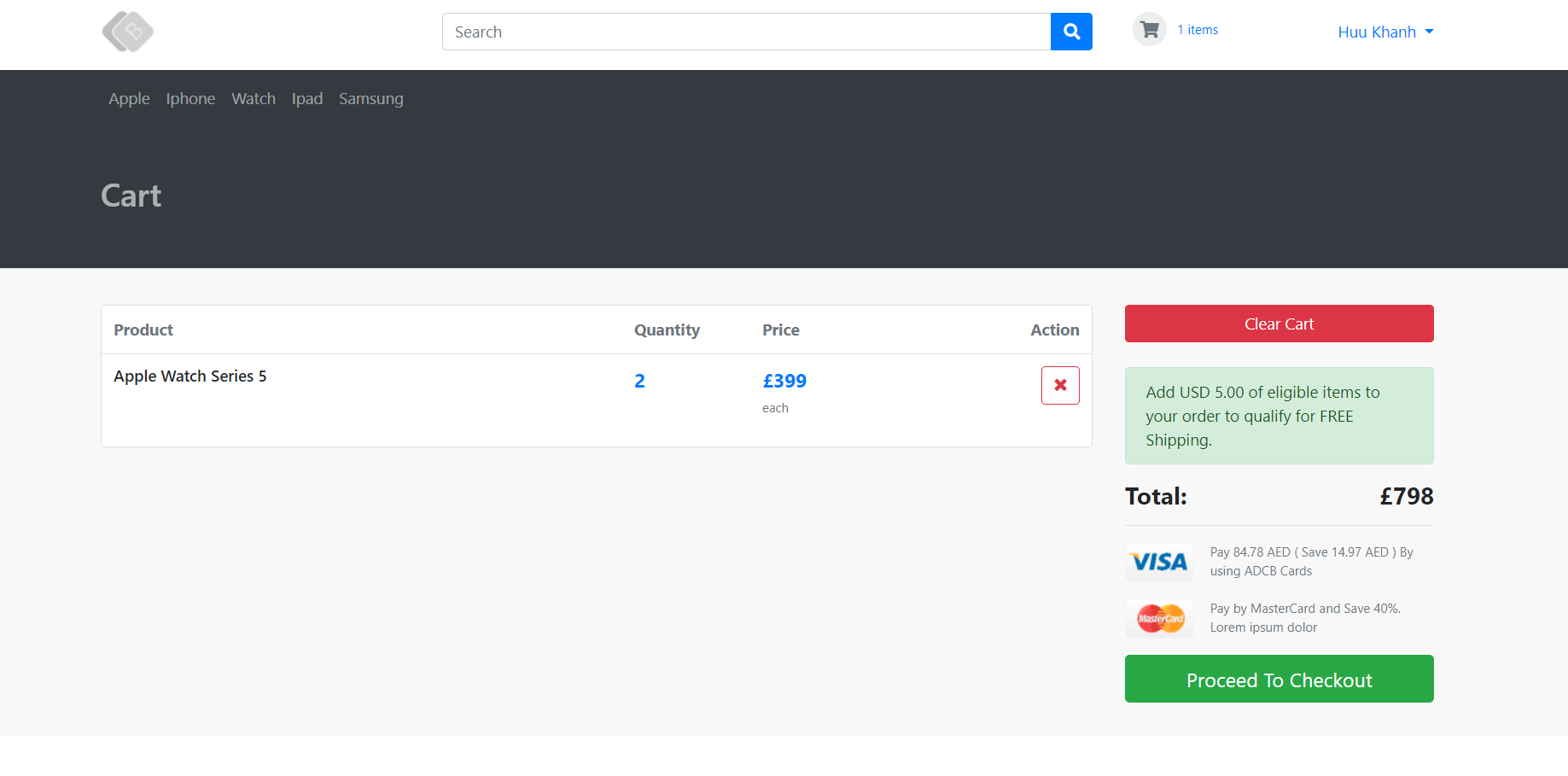Expand the Huu Khanh account dropdown
Viewport: 1568px width, 776px height.
pyautogui.click(x=1384, y=32)
